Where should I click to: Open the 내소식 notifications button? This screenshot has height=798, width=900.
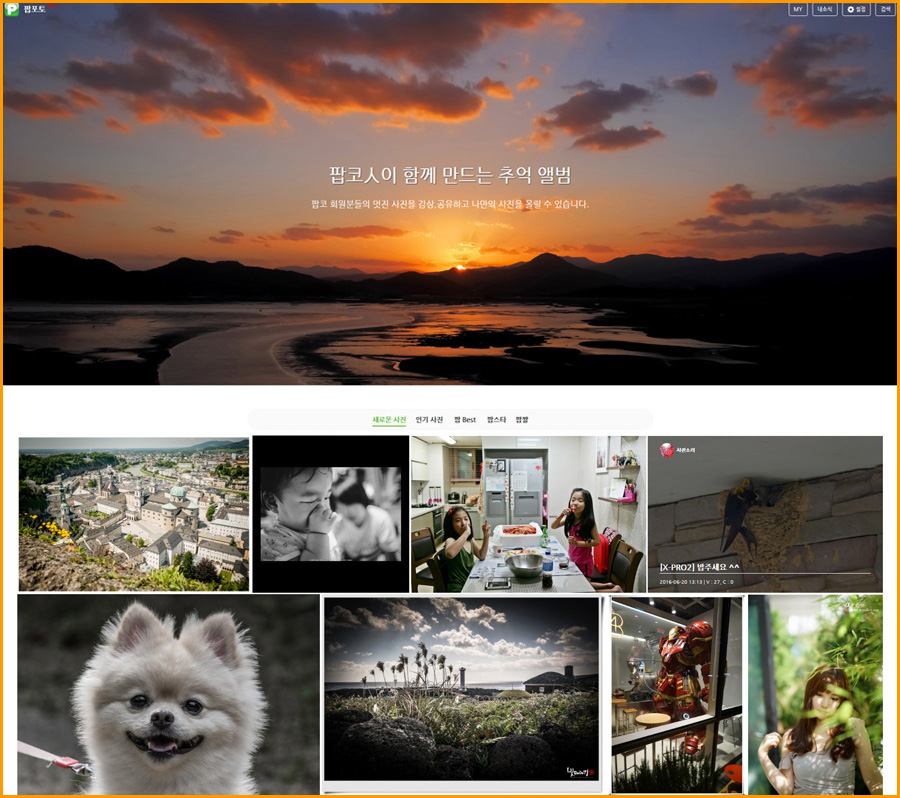[x=825, y=10]
